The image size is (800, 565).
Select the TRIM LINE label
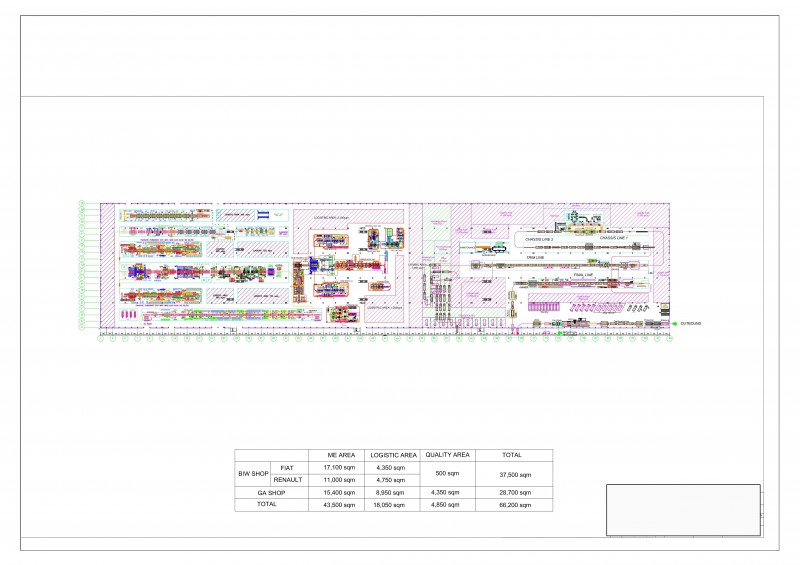point(535,258)
